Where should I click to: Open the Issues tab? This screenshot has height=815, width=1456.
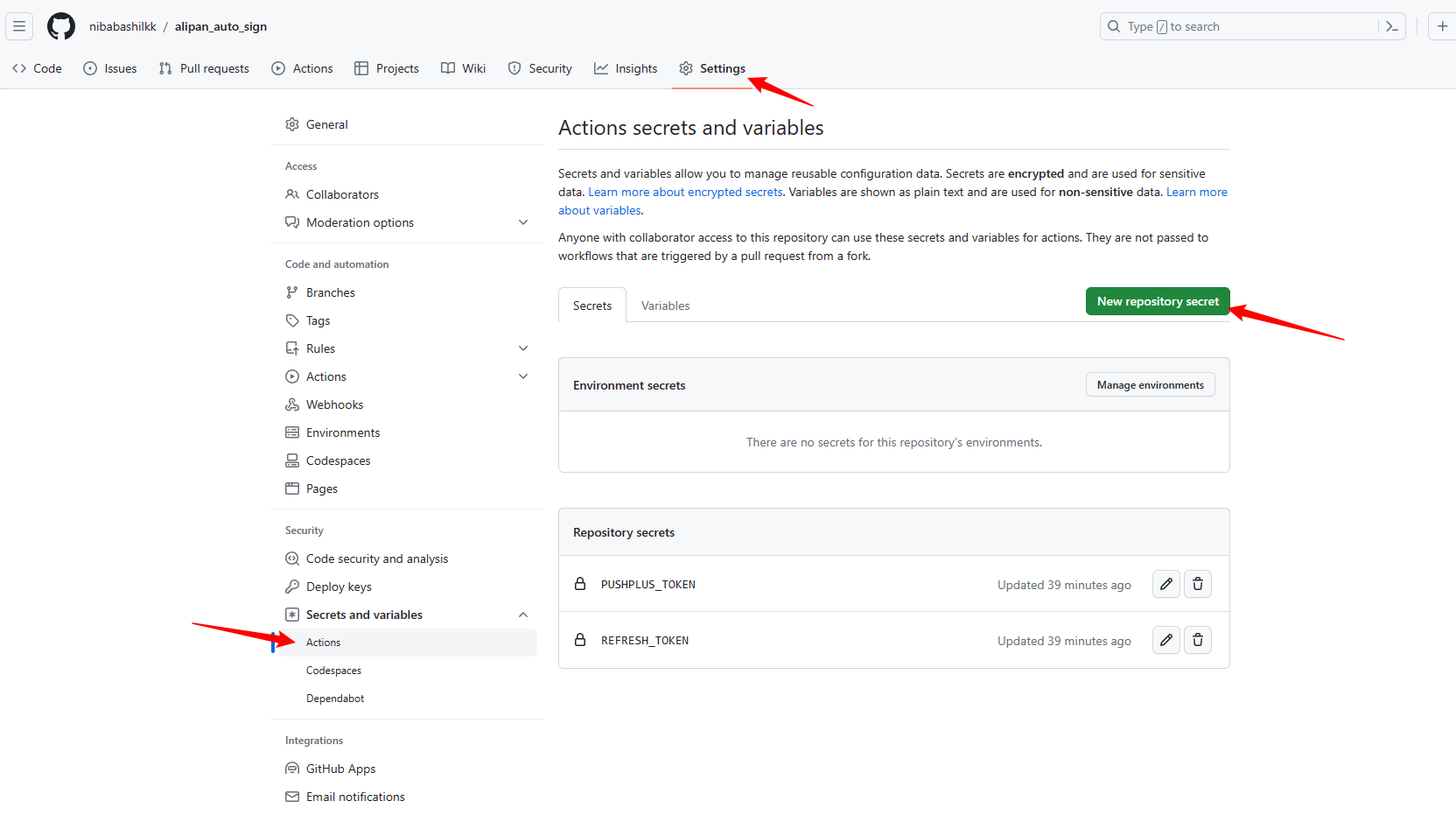(110, 68)
